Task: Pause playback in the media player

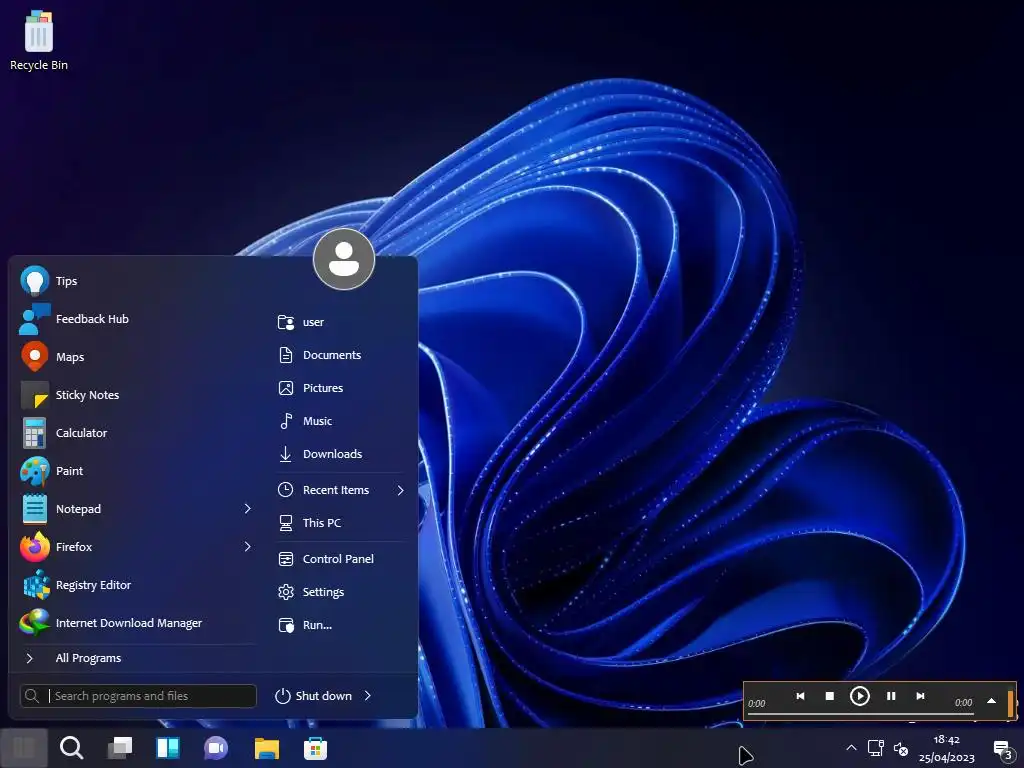Action: (891, 696)
